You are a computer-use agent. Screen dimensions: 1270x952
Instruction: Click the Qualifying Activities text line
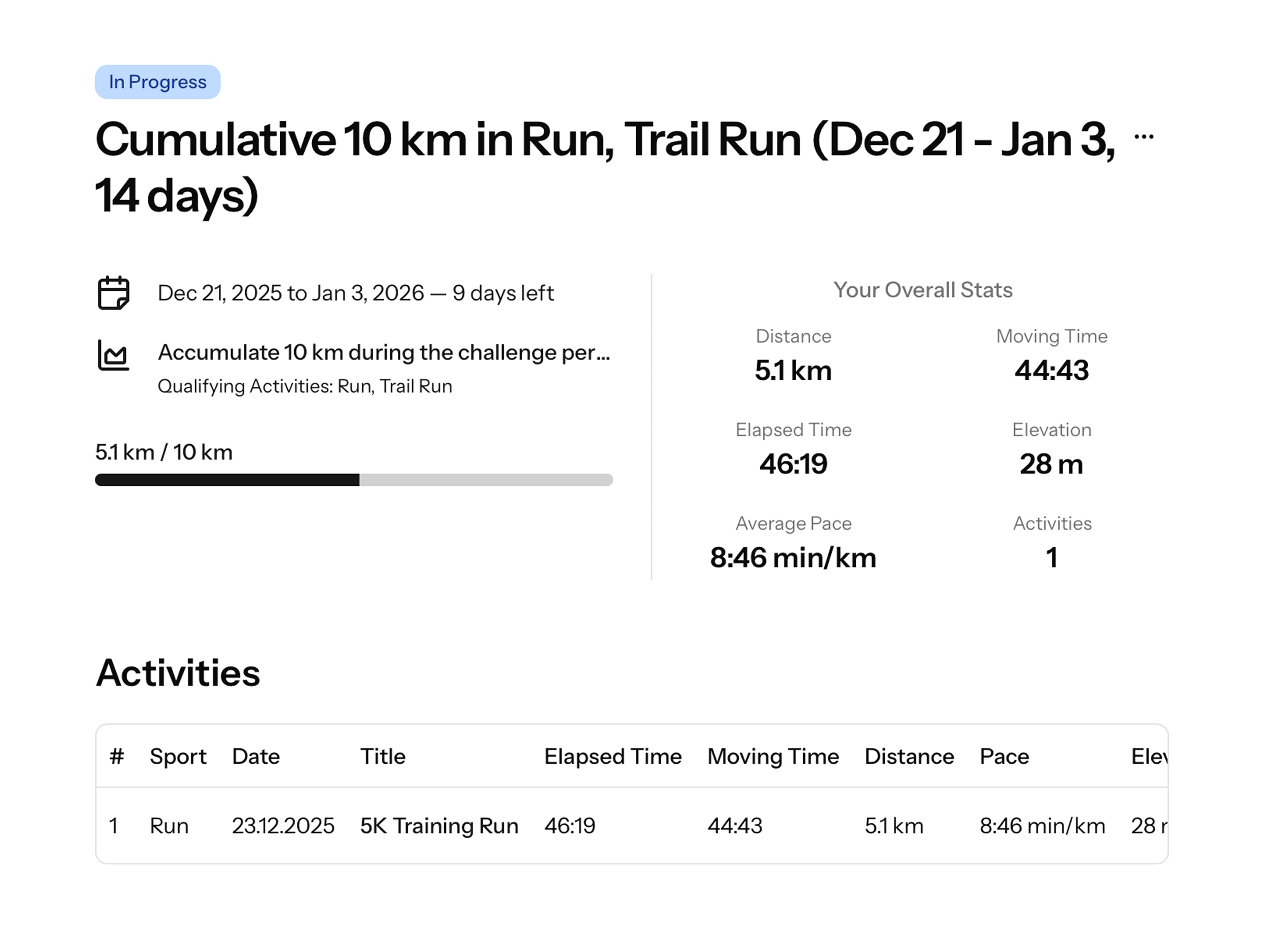[305, 386]
